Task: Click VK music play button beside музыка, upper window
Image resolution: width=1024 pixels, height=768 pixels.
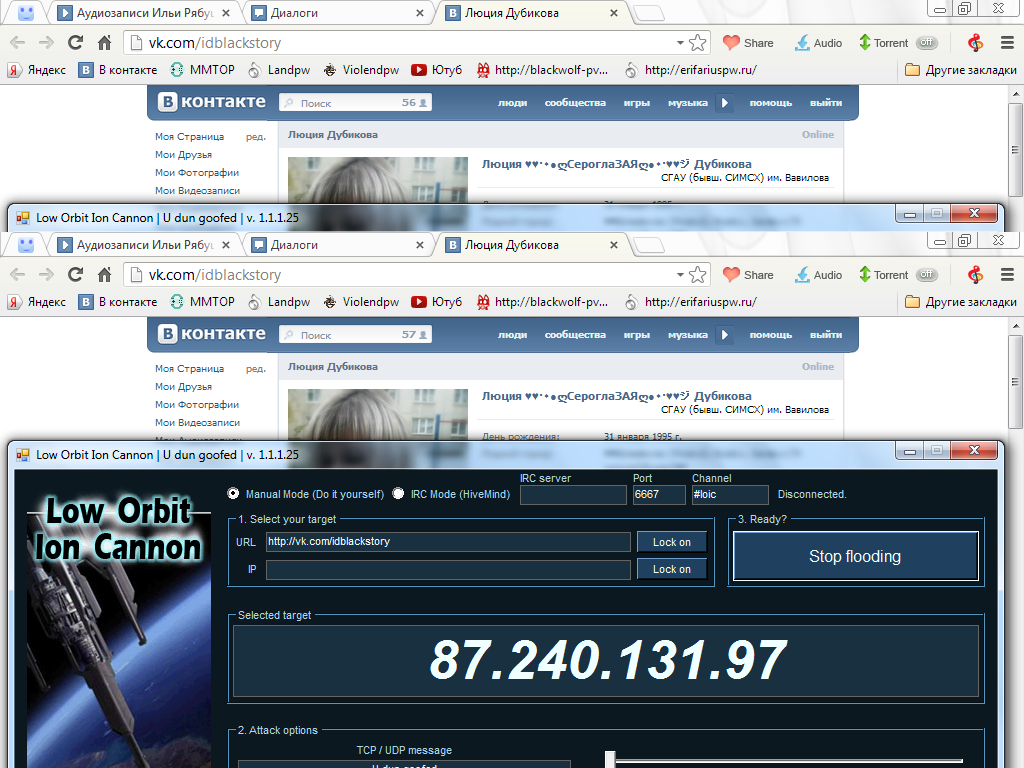Action: click(x=724, y=103)
